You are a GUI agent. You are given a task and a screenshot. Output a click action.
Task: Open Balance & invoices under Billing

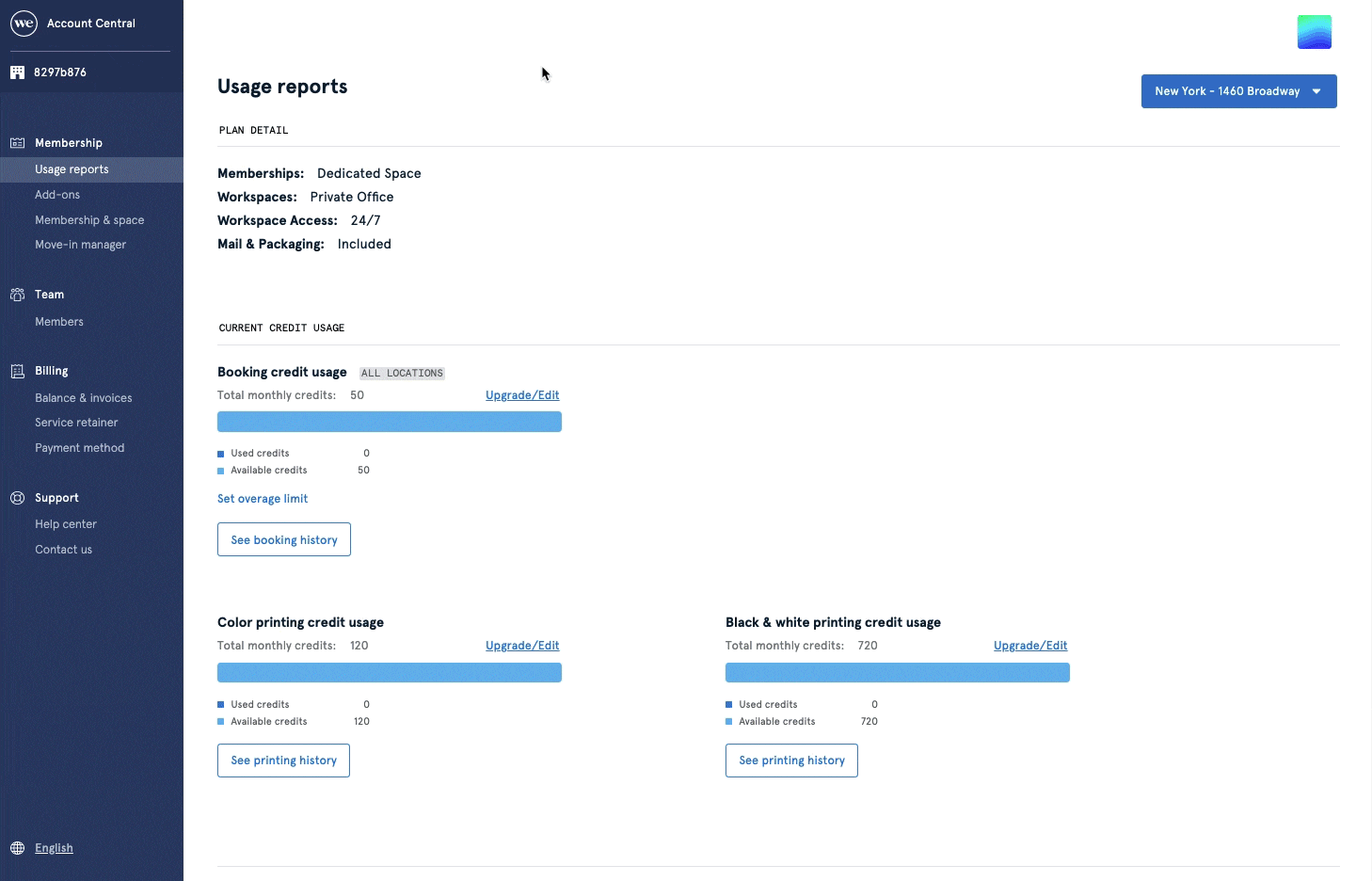click(x=83, y=397)
